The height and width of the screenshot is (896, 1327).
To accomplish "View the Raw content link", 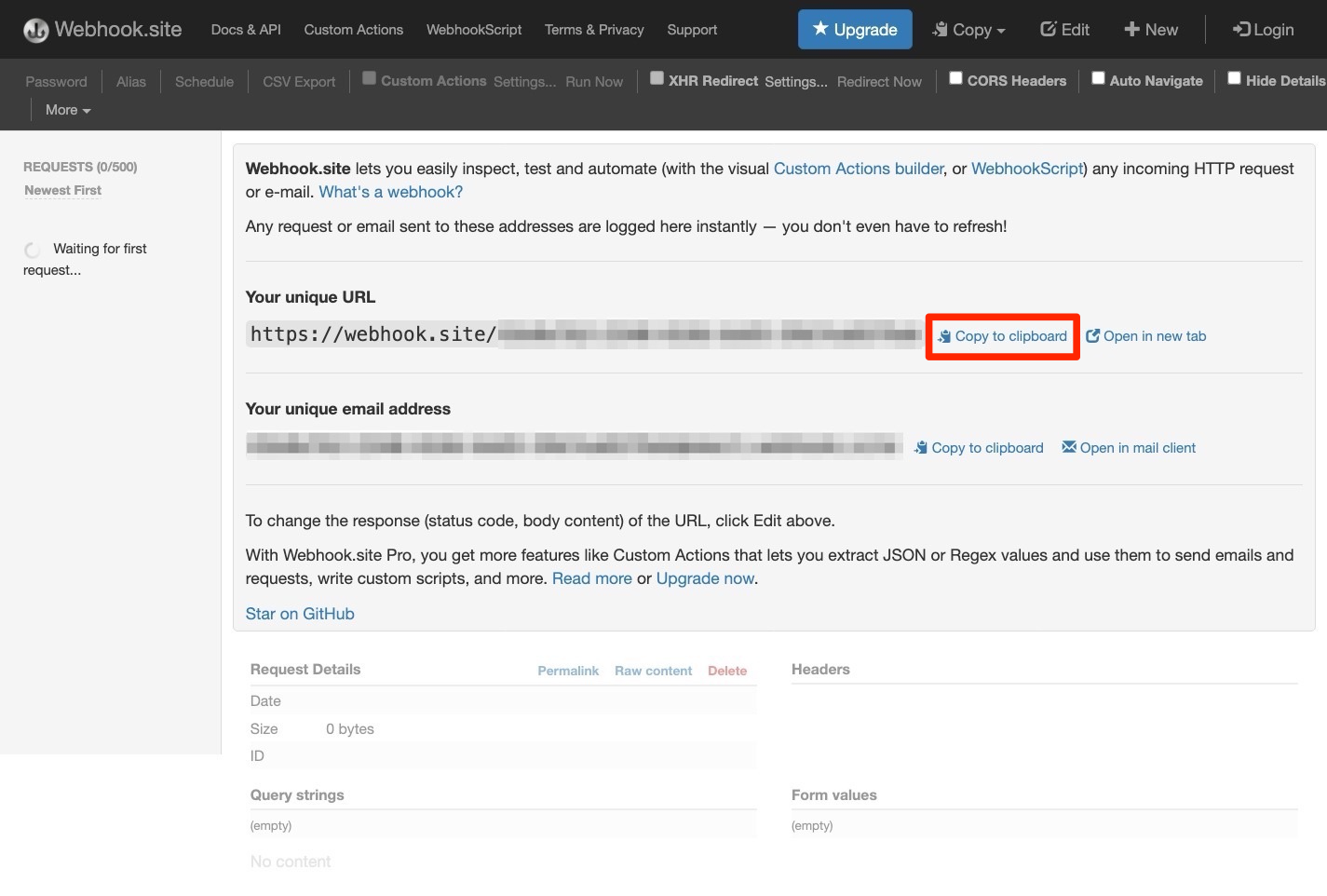I will pos(653,671).
